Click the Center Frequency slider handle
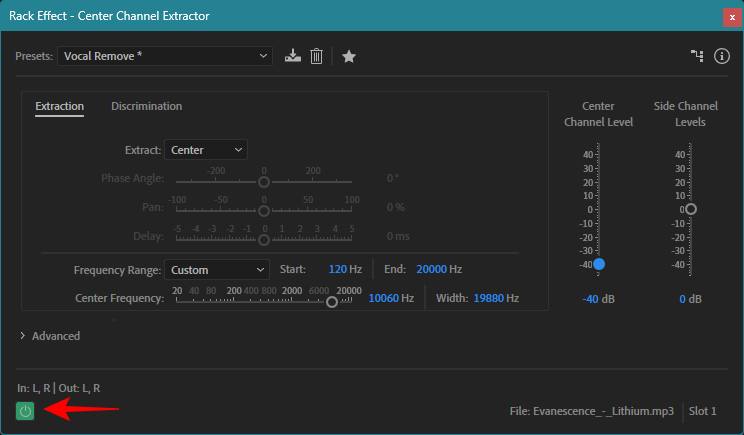 click(x=332, y=302)
